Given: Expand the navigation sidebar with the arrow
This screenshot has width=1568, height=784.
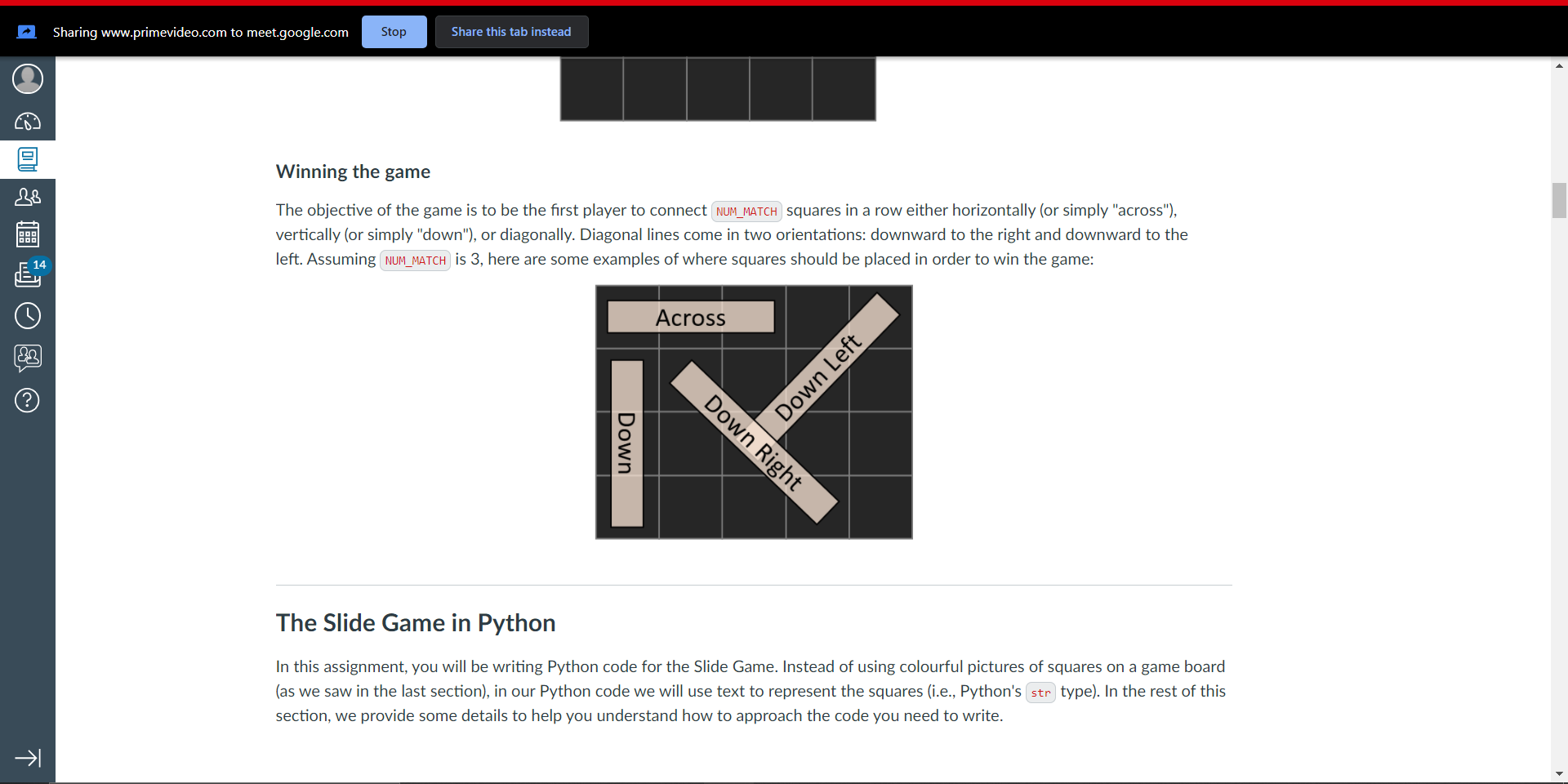Looking at the screenshot, I should pos(27,758).
